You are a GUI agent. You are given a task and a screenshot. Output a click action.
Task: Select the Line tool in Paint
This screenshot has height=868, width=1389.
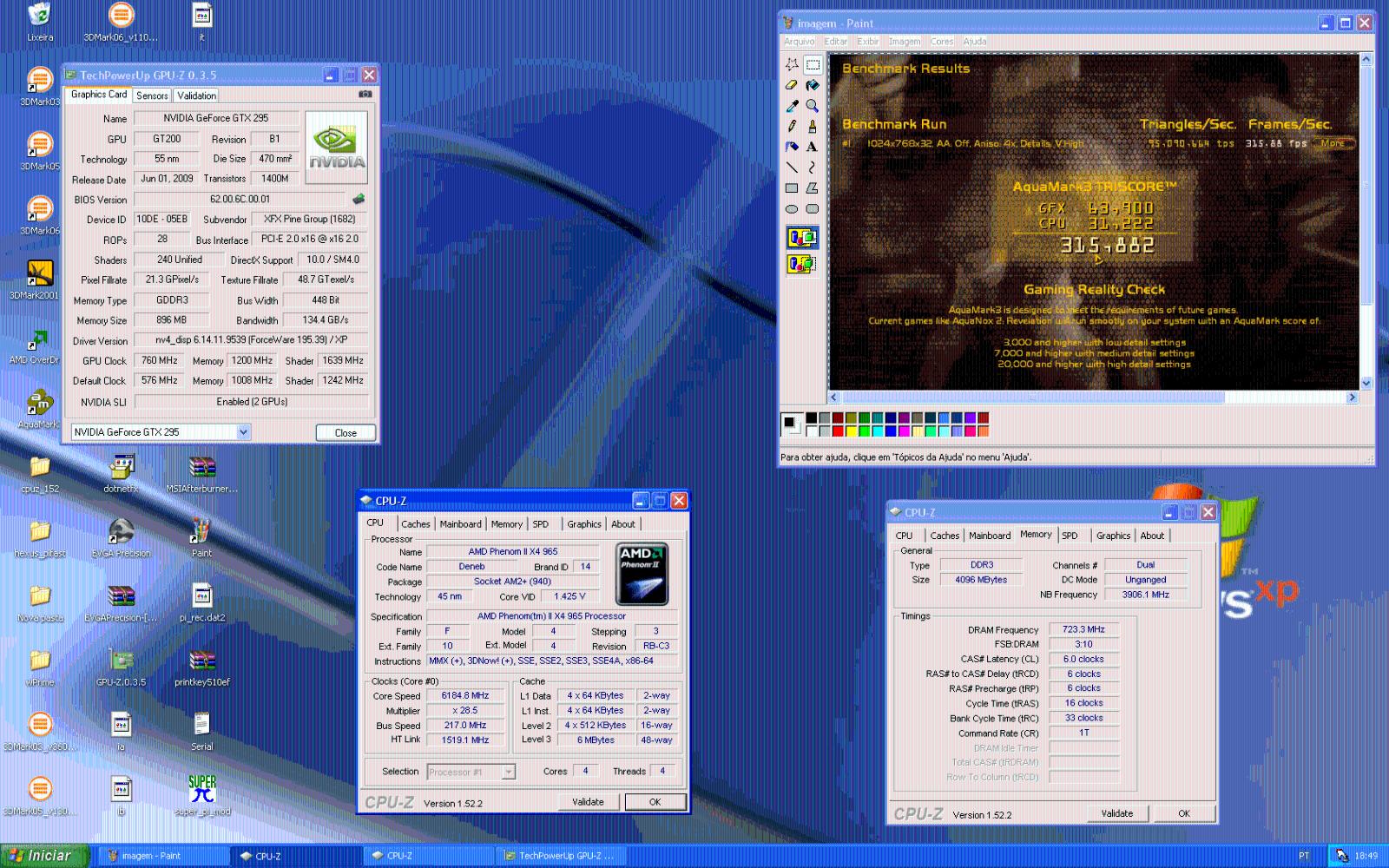point(792,168)
